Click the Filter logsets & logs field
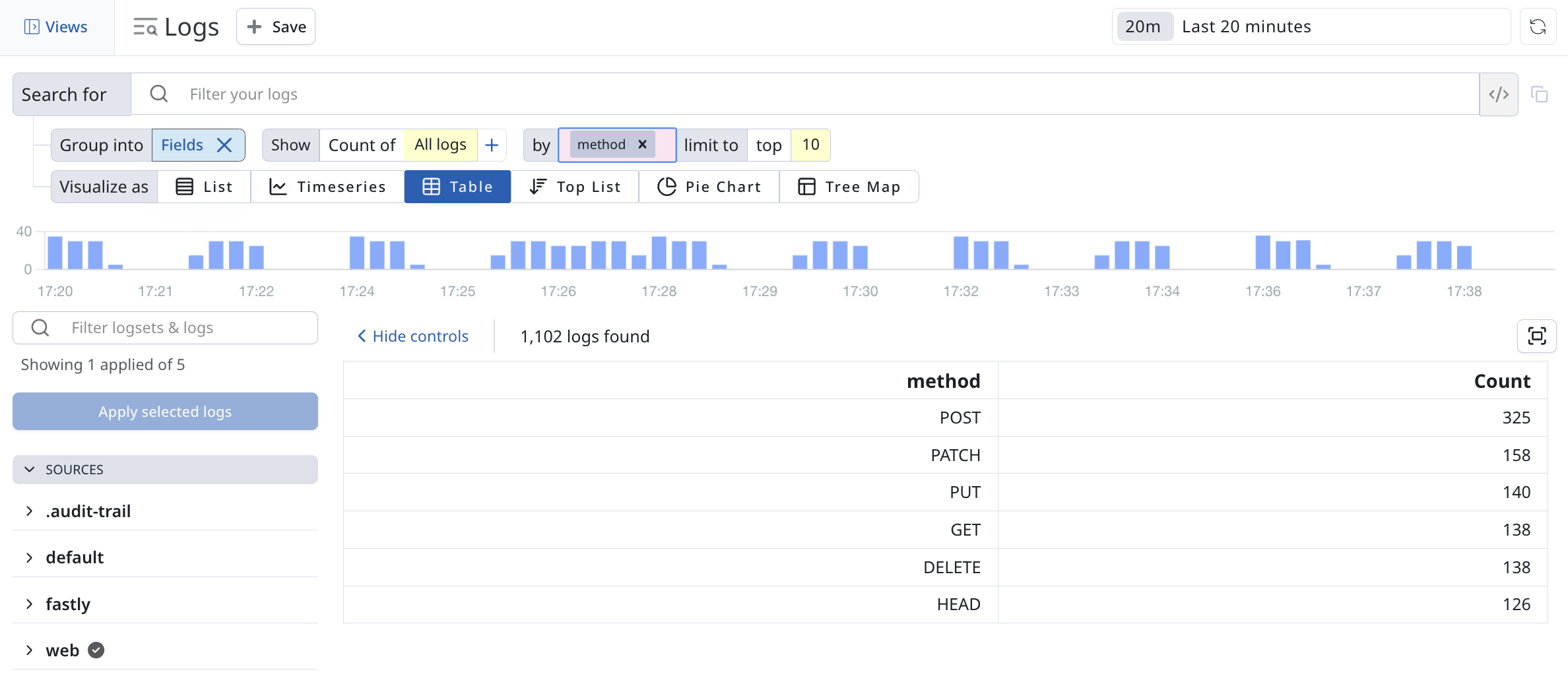Screen dimensions: 1568x686 [x=165, y=328]
